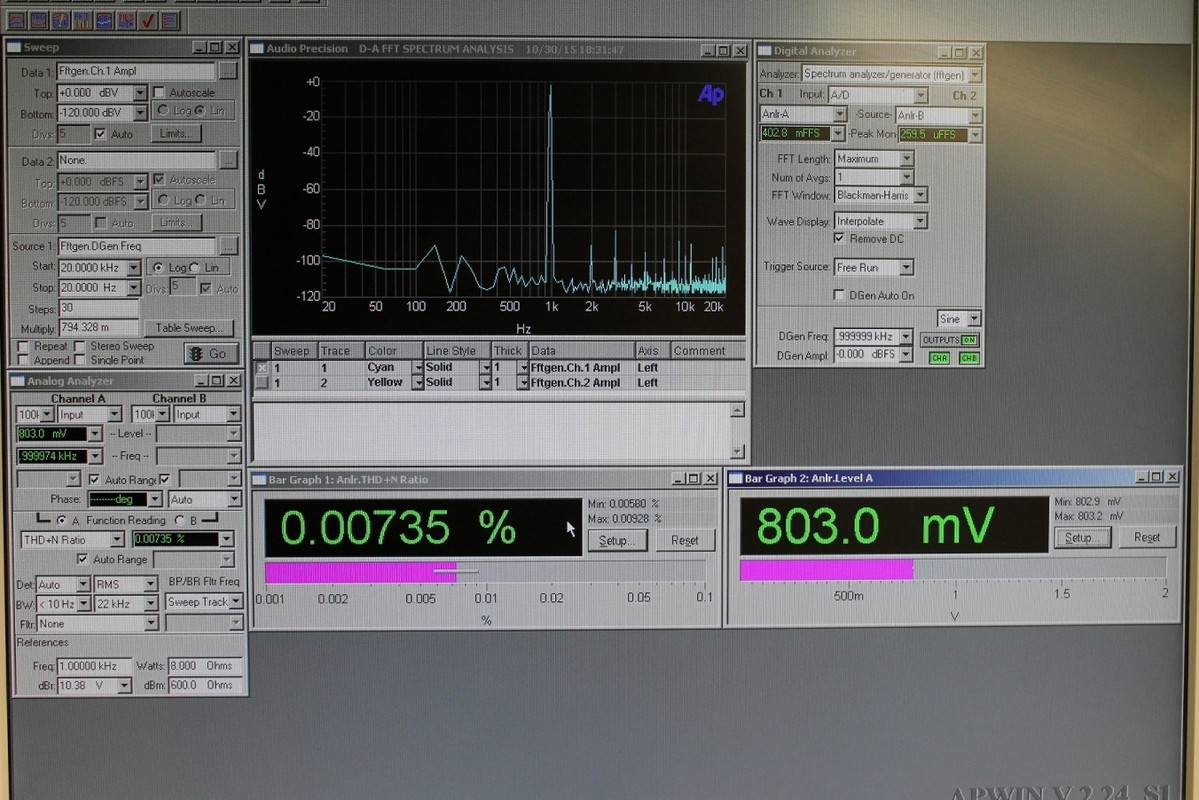Image resolution: width=1199 pixels, height=800 pixels.
Task: Click Reset in Bar Graph 1
Action: point(684,540)
